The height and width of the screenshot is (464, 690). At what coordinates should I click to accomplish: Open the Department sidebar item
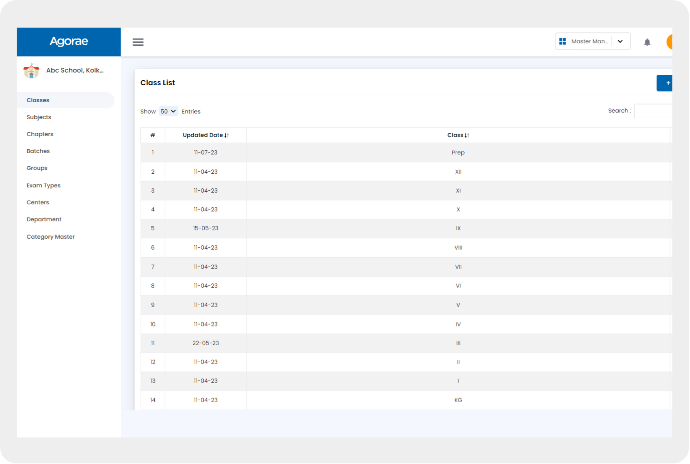[44, 219]
